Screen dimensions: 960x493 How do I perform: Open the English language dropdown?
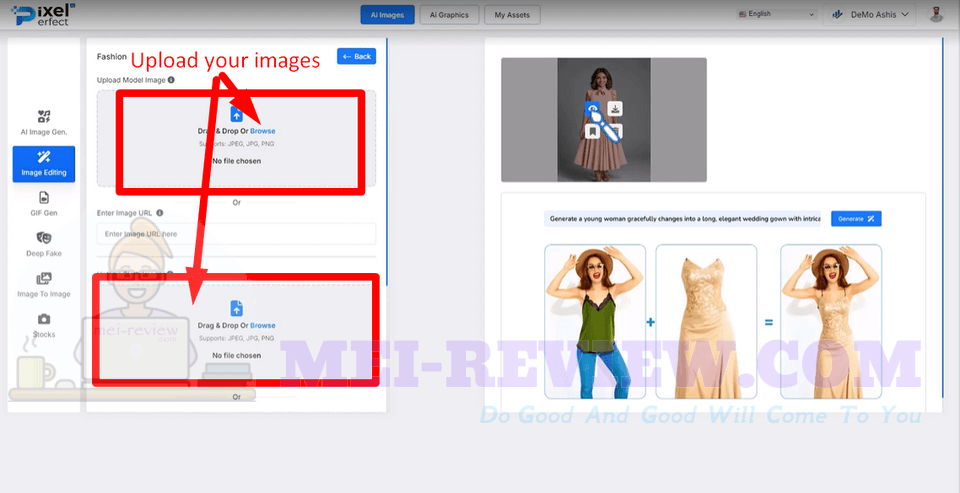(x=777, y=14)
